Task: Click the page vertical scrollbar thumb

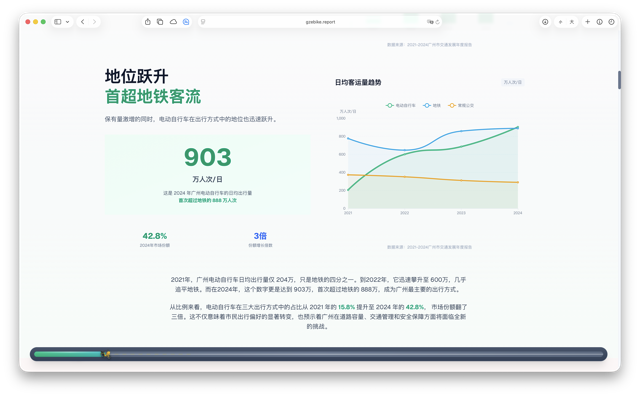Action: (x=619, y=80)
